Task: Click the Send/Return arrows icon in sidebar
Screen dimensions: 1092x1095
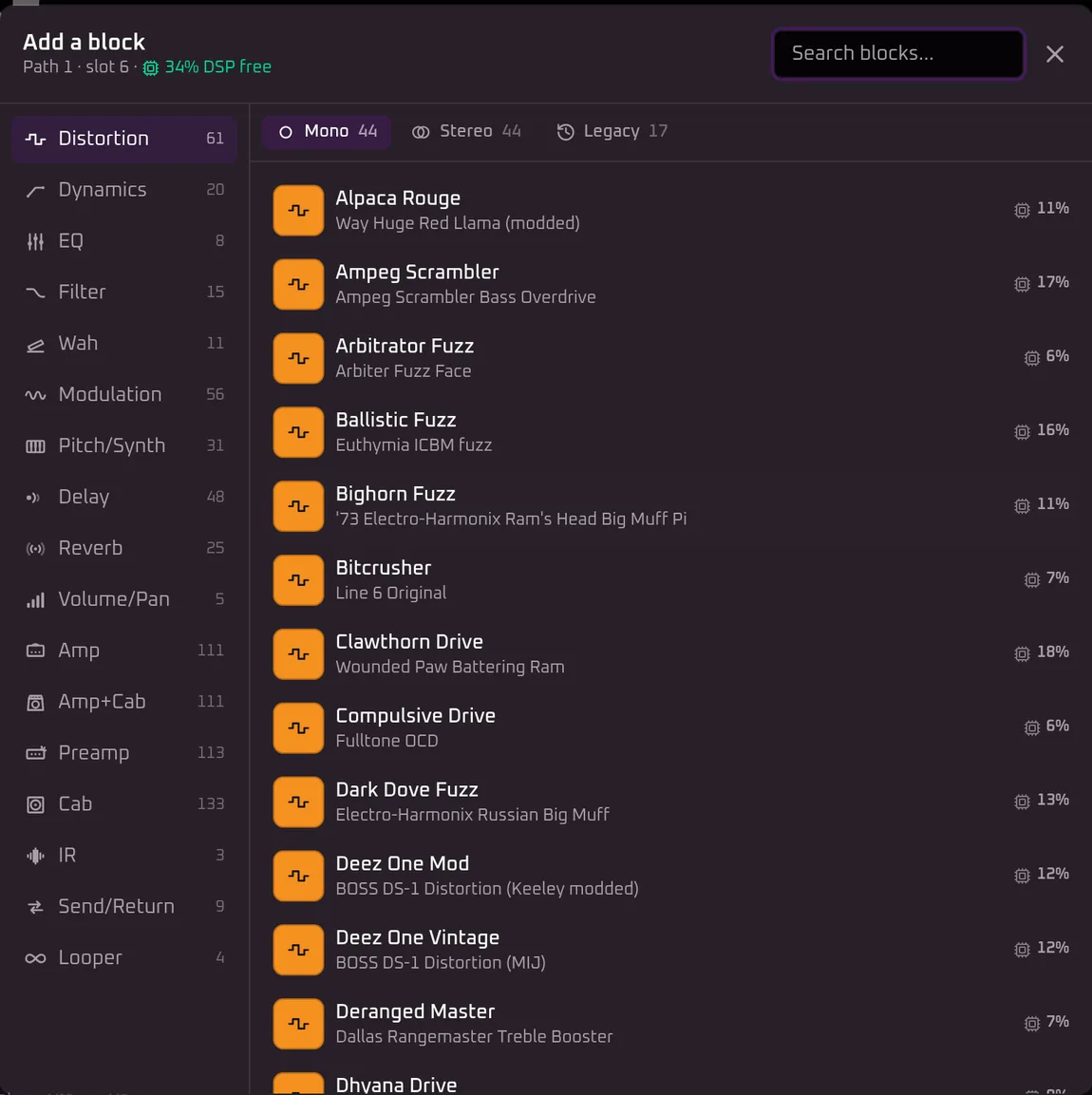Action: (35, 907)
